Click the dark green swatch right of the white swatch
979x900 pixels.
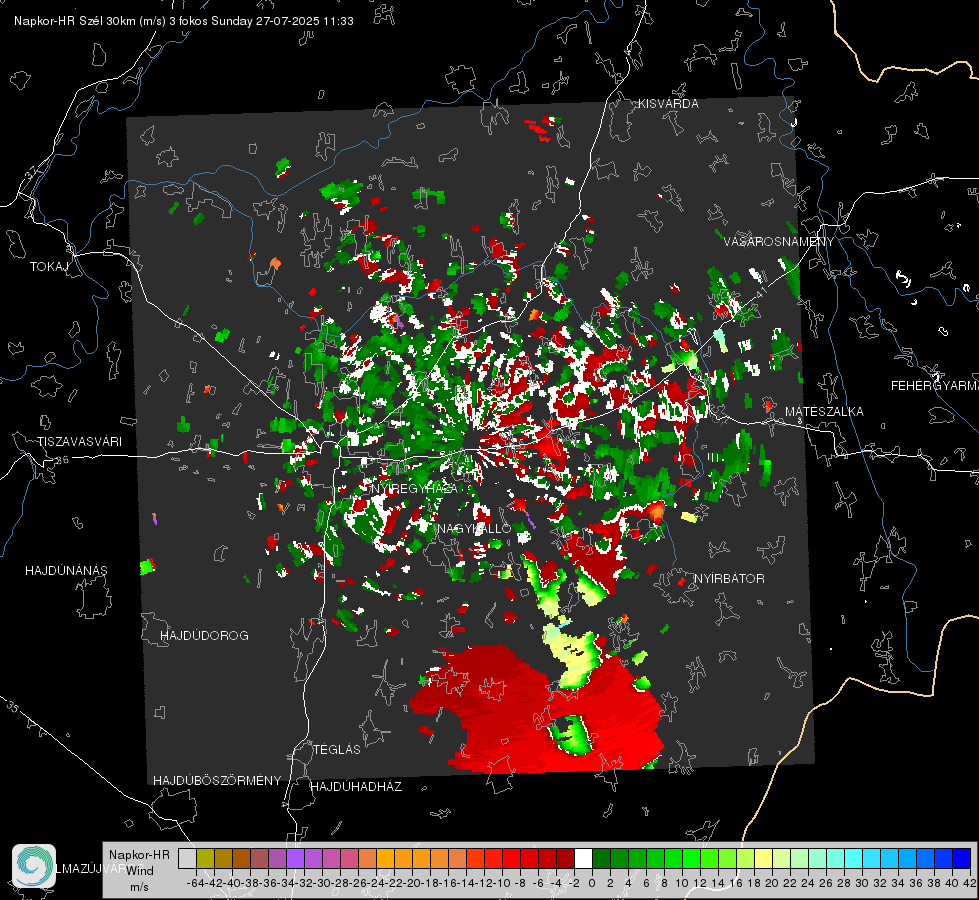pos(601,858)
